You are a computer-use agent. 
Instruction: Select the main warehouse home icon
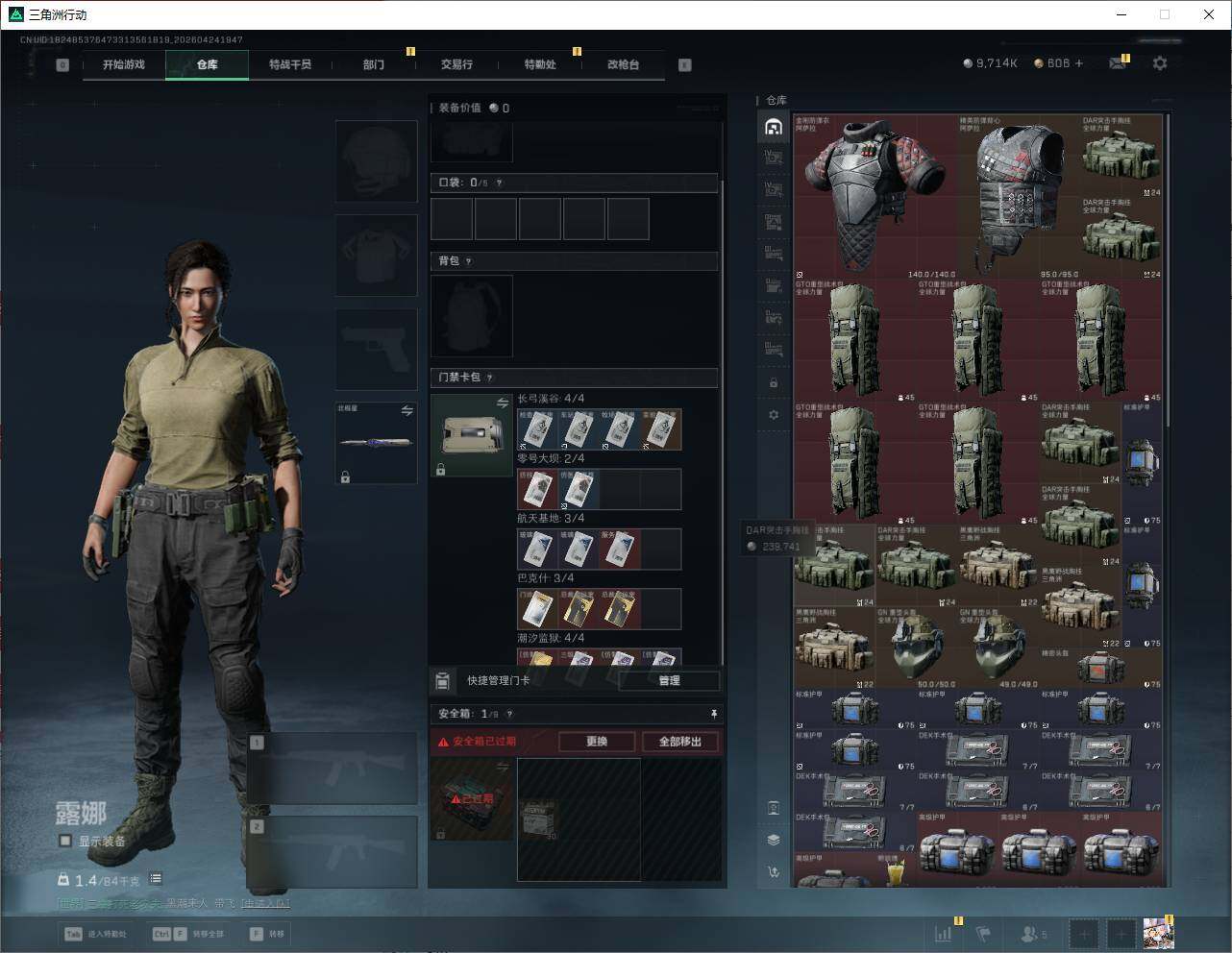(774, 127)
